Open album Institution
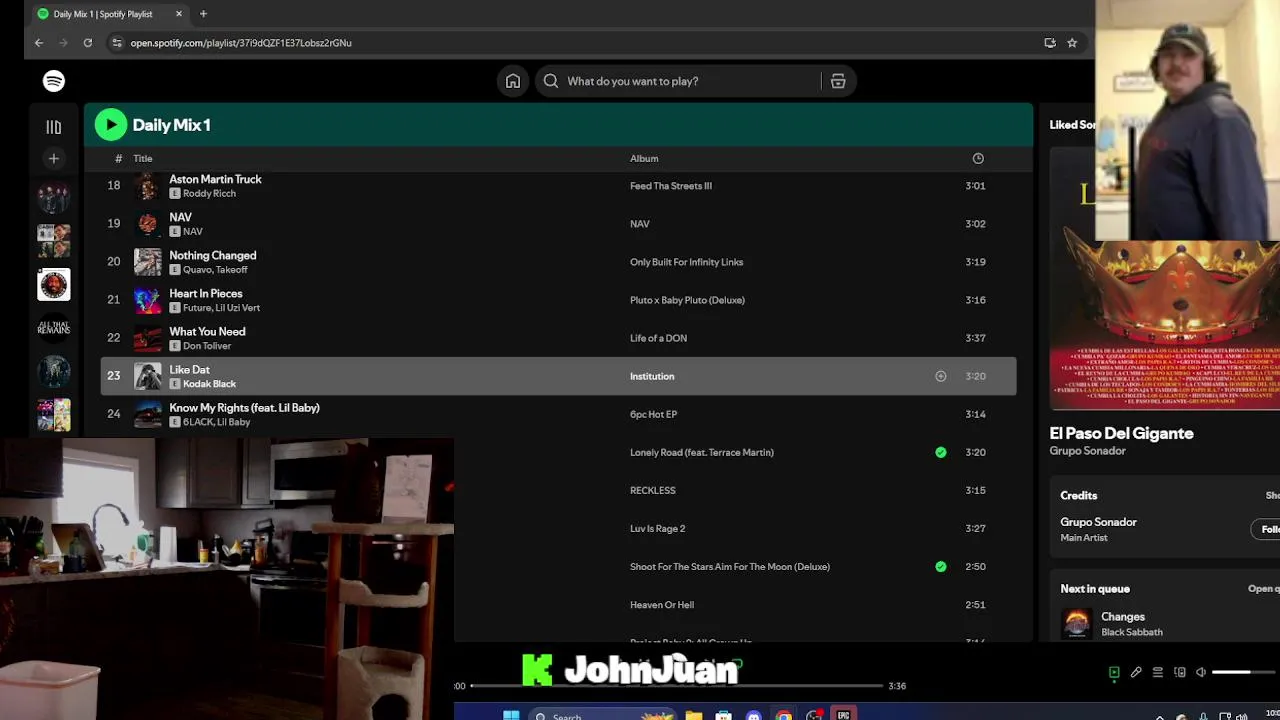The height and width of the screenshot is (720, 1280). tap(652, 376)
